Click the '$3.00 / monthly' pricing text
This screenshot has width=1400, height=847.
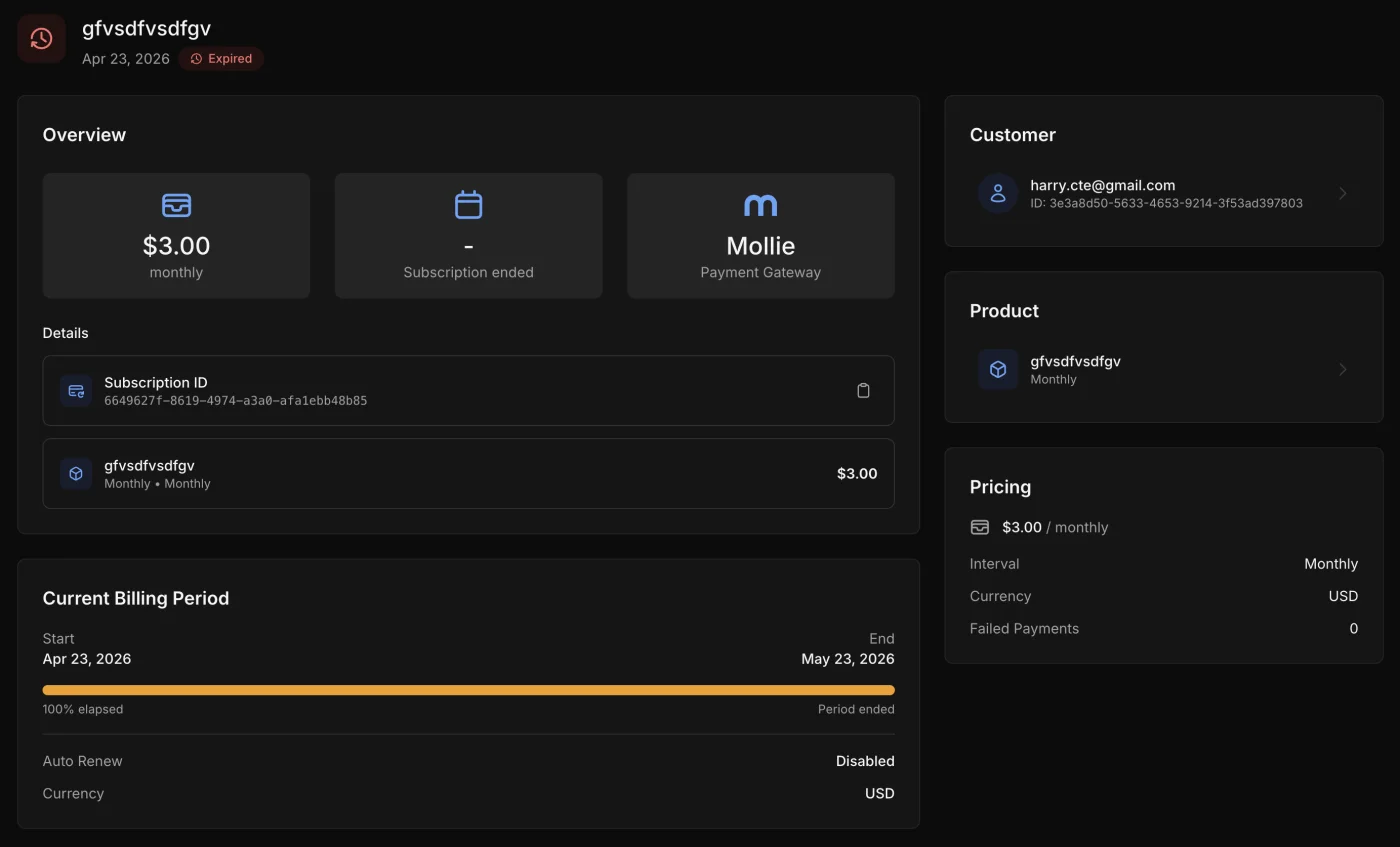tap(1055, 527)
